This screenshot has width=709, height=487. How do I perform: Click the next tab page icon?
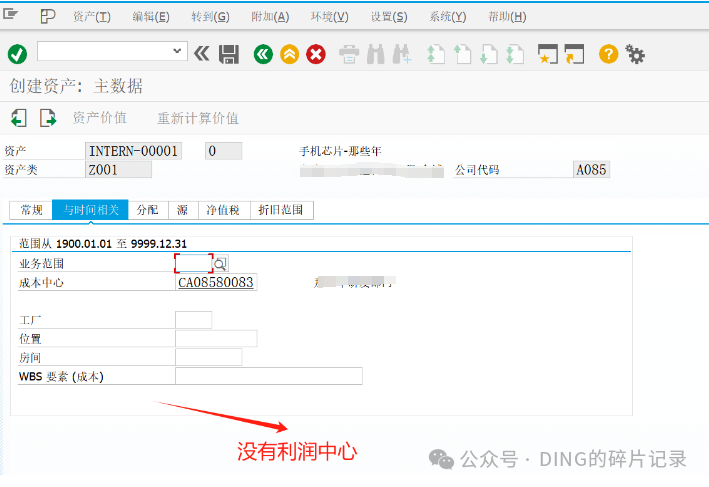point(48,118)
